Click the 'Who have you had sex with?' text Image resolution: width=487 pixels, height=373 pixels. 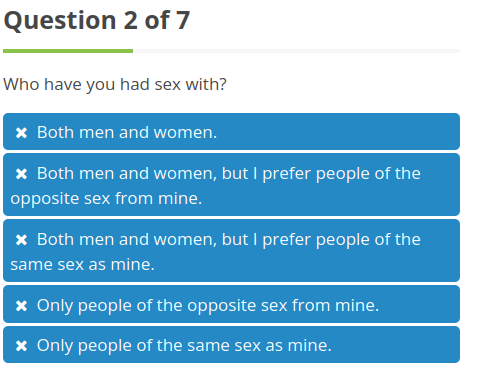pyautogui.click(x=115, y=84)
